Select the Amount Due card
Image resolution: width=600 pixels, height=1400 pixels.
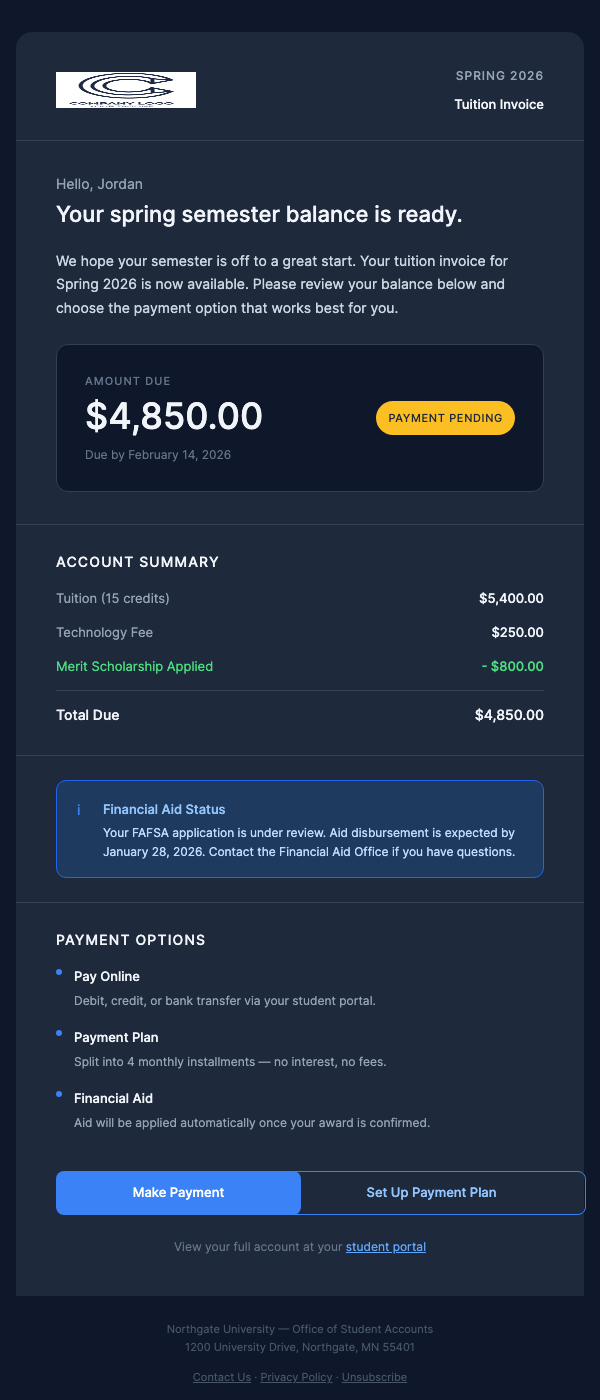click(300, 417)
